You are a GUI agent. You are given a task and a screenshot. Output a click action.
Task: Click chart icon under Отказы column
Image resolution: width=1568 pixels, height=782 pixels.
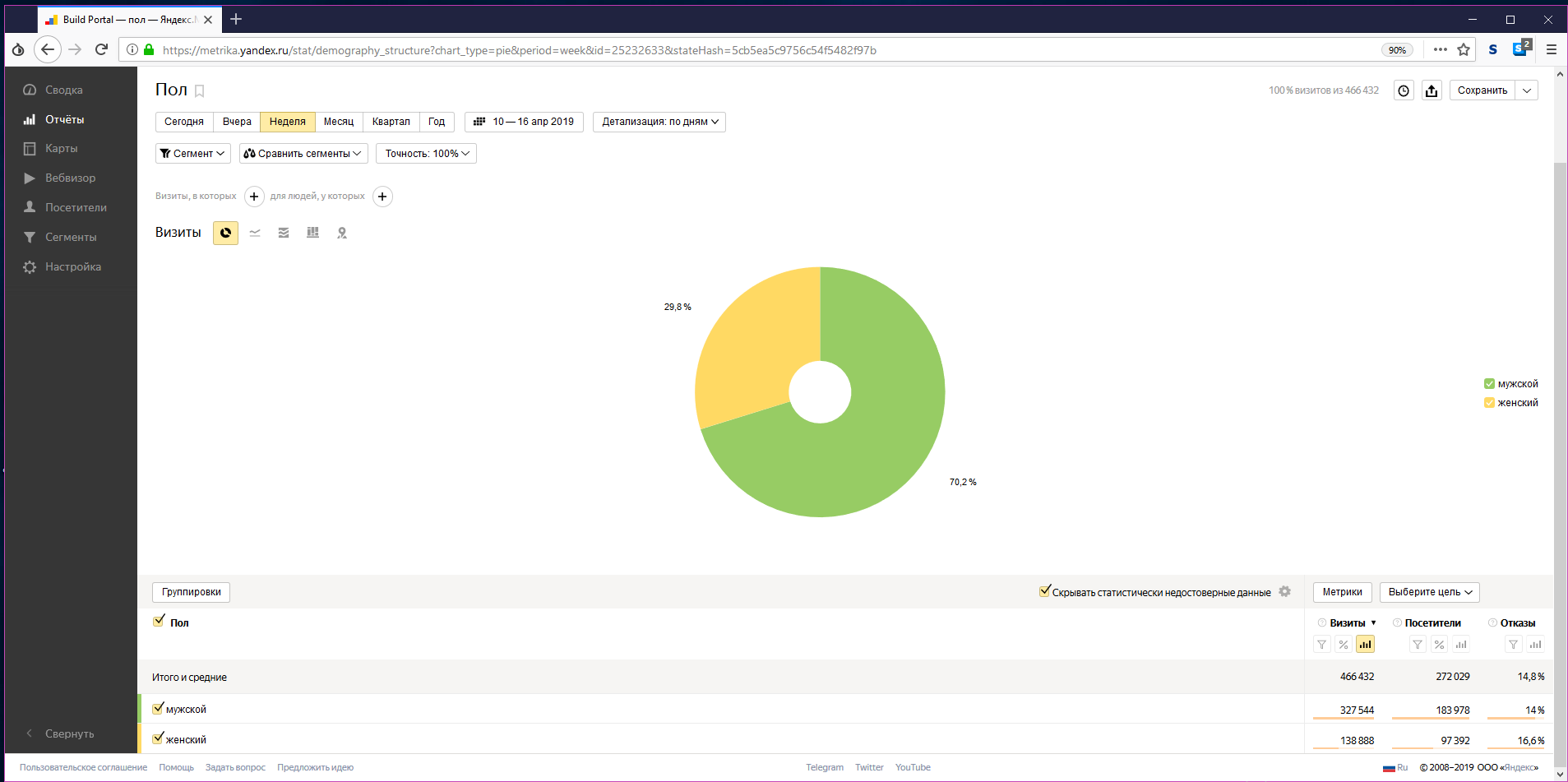point(1535,645)
